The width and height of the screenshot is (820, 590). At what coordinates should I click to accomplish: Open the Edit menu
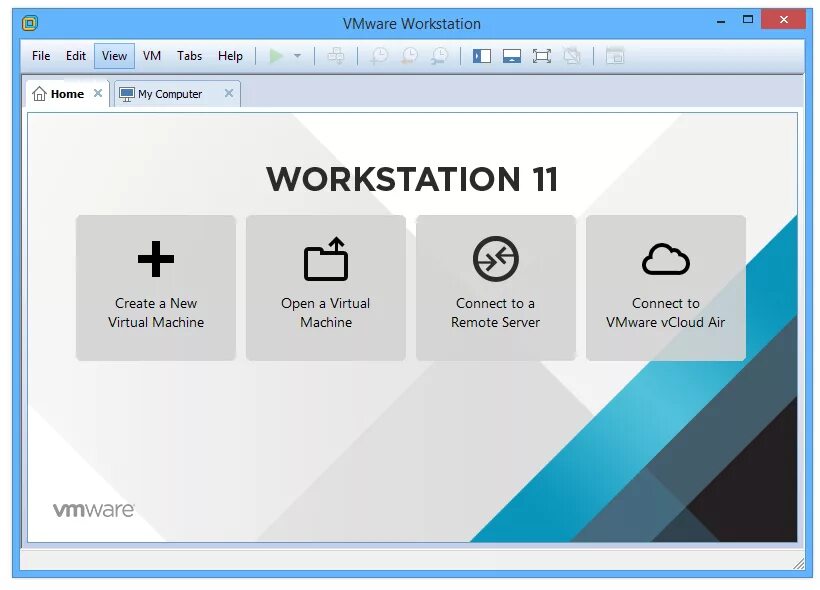coord(75,56)
